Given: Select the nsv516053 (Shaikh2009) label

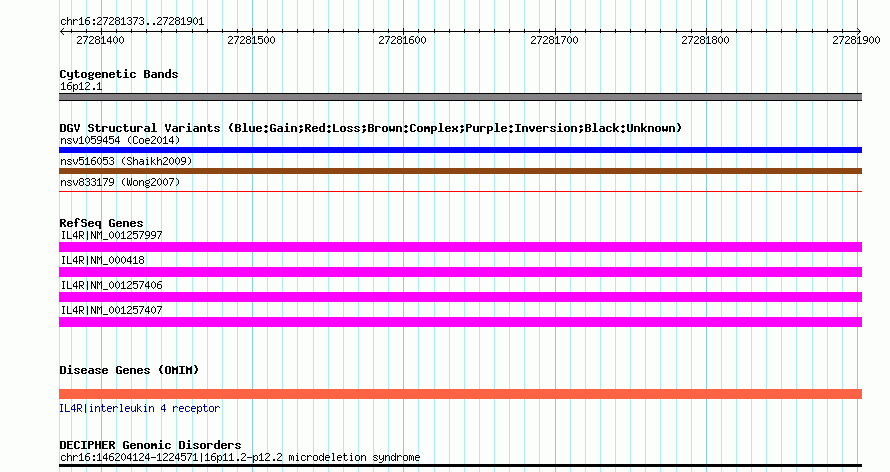Looking at the screenshot, I should pos(126,161).
